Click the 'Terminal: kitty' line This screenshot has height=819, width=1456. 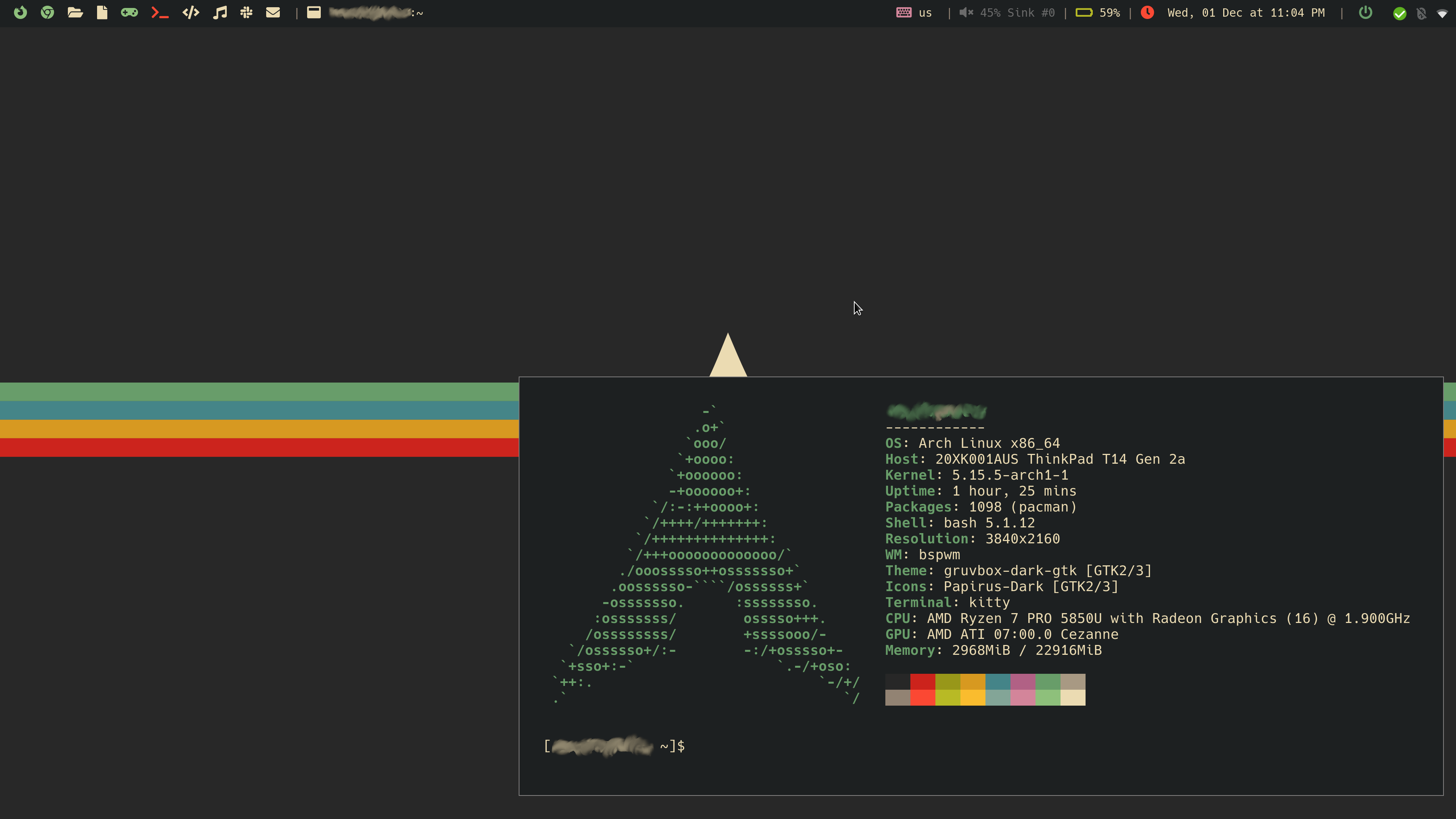point(948,602)
